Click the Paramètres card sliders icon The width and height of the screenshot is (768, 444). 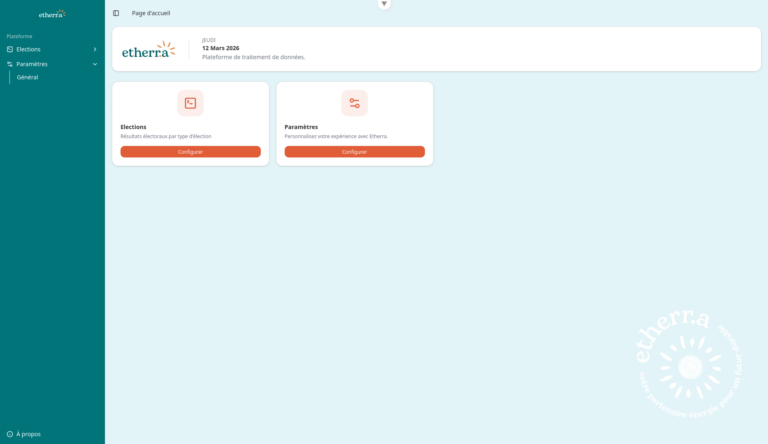click(x=354, y=103)
